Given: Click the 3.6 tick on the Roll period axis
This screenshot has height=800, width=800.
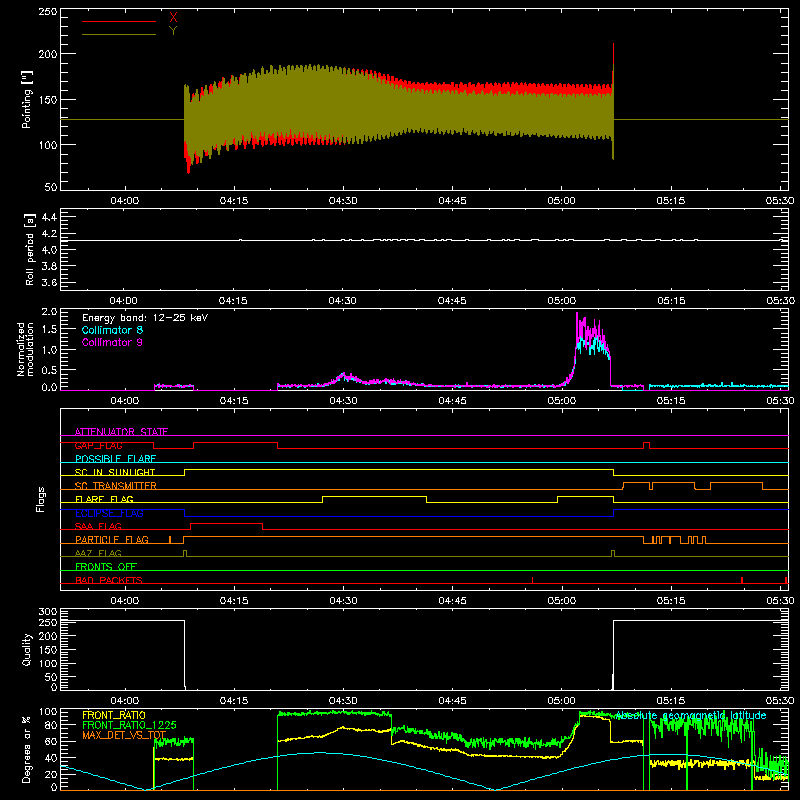Looking at the screenshot, I should coord(49,282).
